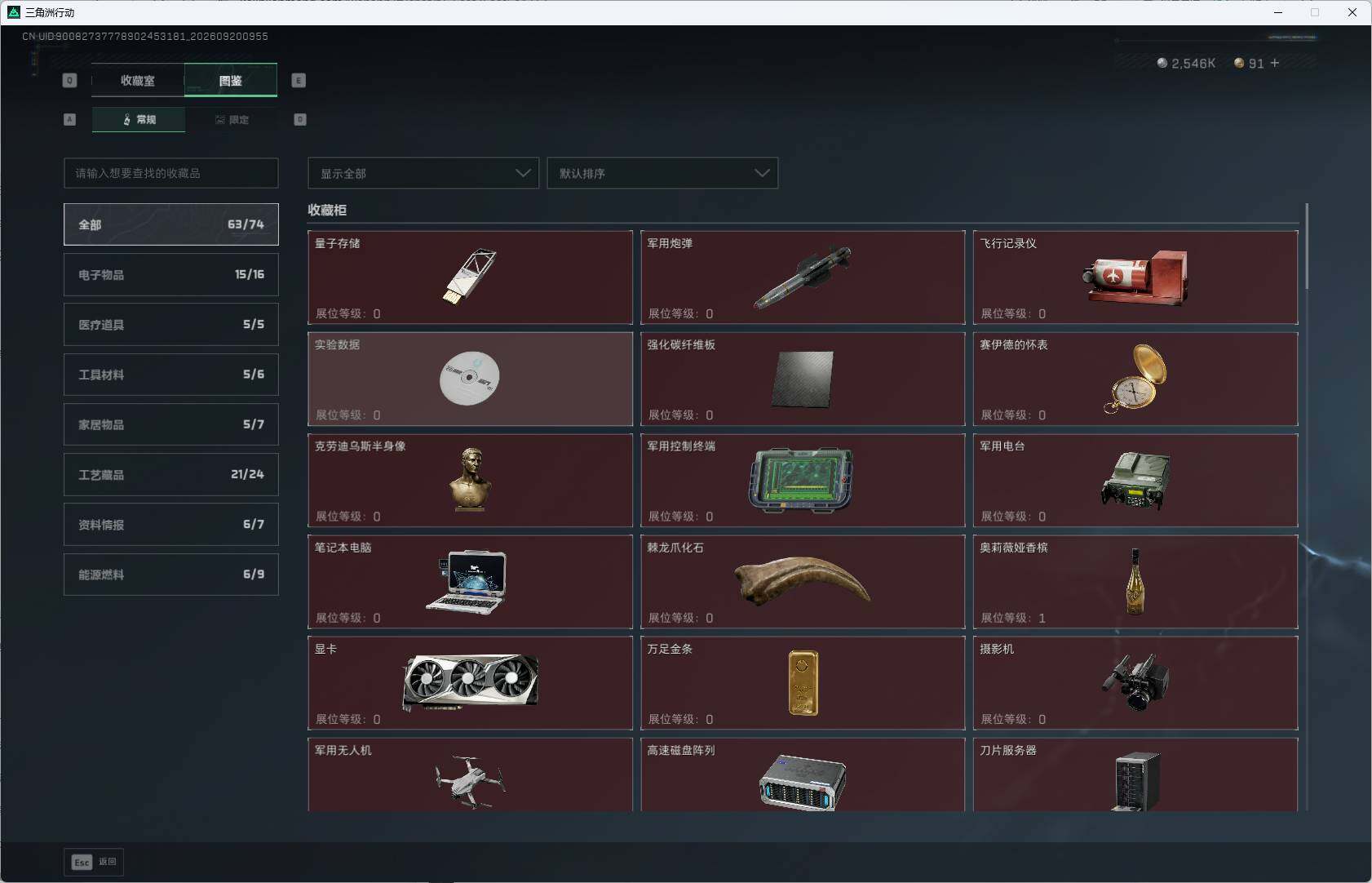Click the 强化碳纤维板 item name text
This screenshot has height=883, width=1372.
click(681, 344)
